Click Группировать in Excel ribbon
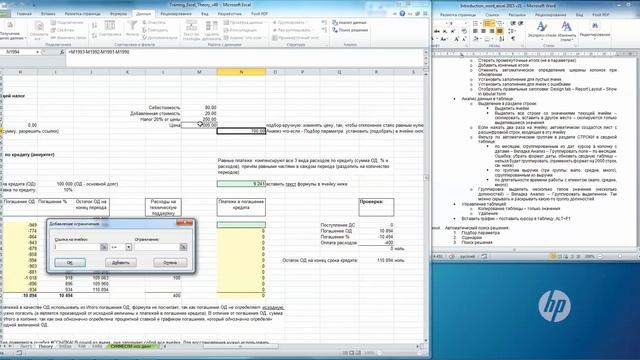 click(289, 22)
